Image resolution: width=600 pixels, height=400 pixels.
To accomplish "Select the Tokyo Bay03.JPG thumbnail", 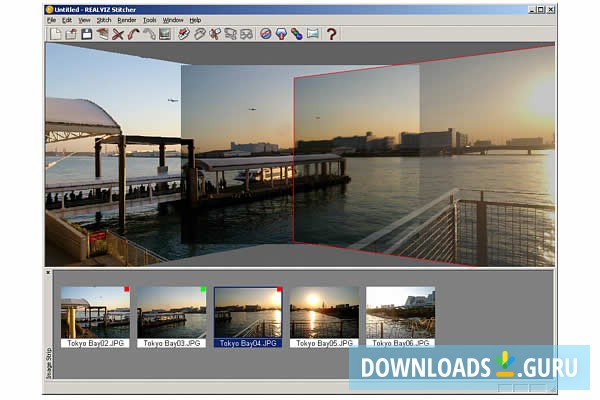I will click(171, 312).
